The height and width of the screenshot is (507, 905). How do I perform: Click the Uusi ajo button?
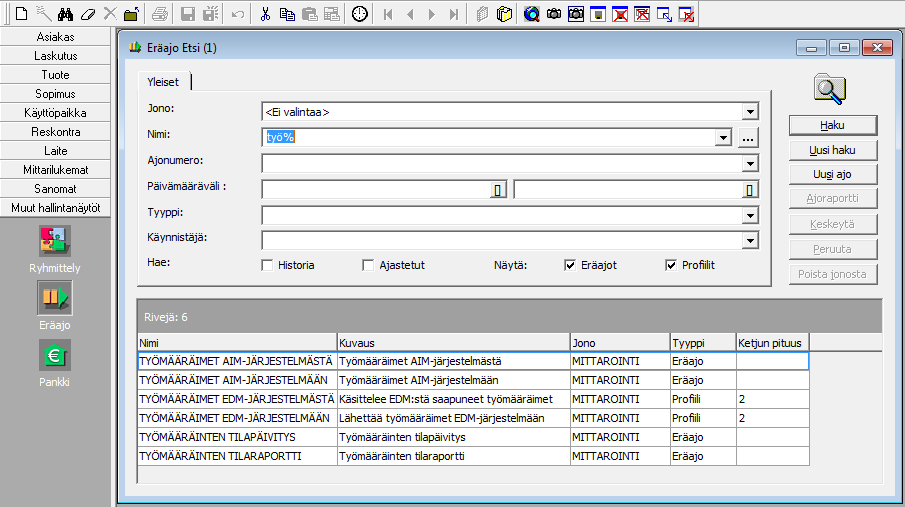(833, 174)
